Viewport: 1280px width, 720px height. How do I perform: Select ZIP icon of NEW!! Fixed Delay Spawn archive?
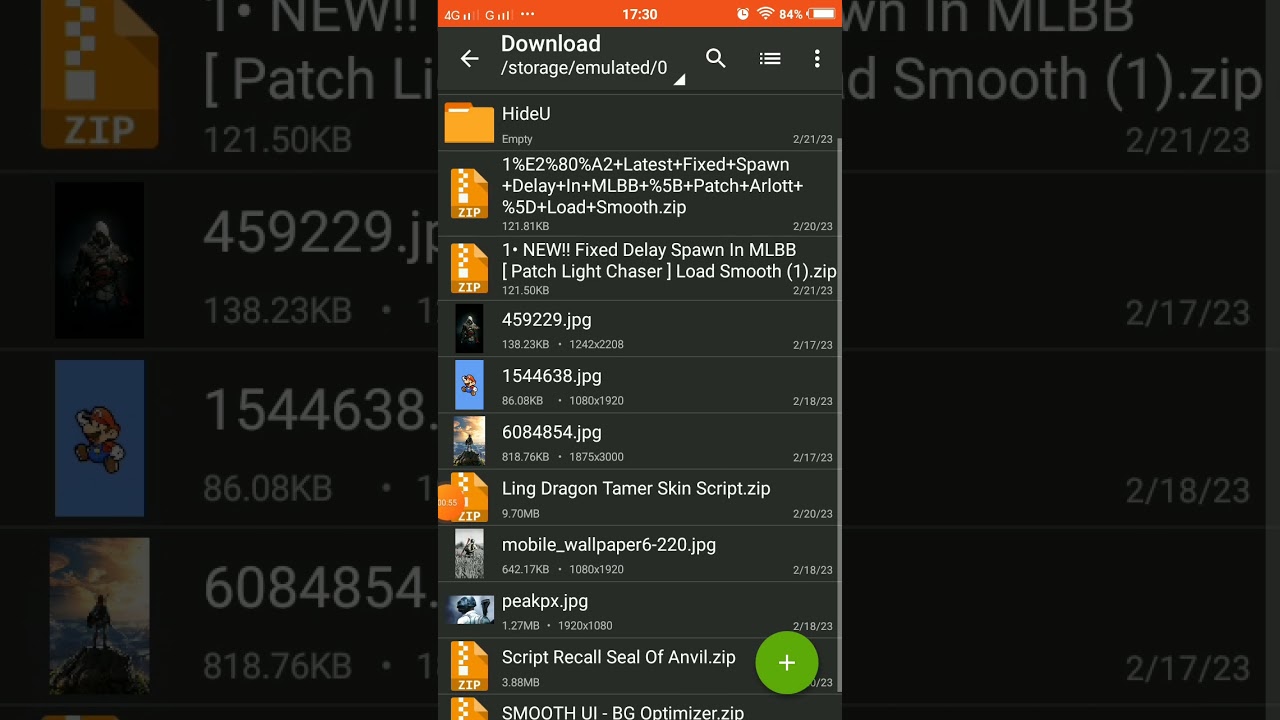pyautogui.click(x=469, y=268)
